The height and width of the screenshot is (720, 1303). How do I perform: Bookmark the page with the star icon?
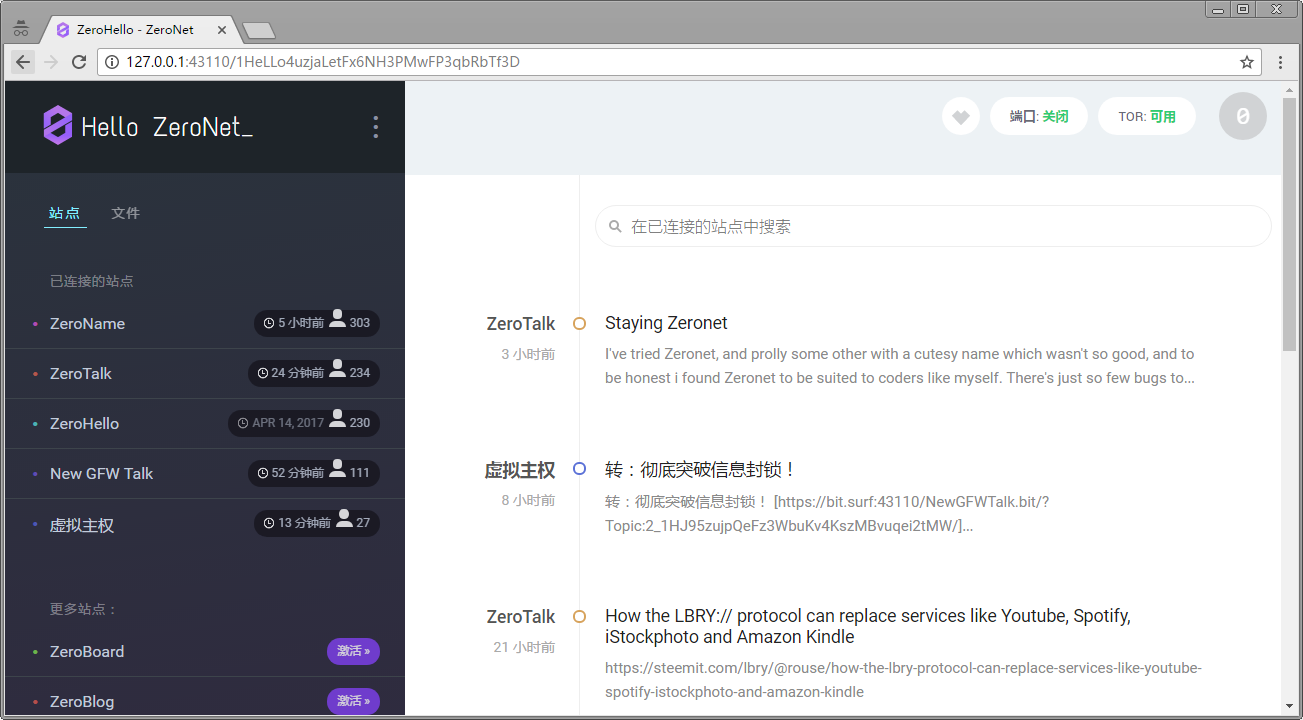point(1247,62)
